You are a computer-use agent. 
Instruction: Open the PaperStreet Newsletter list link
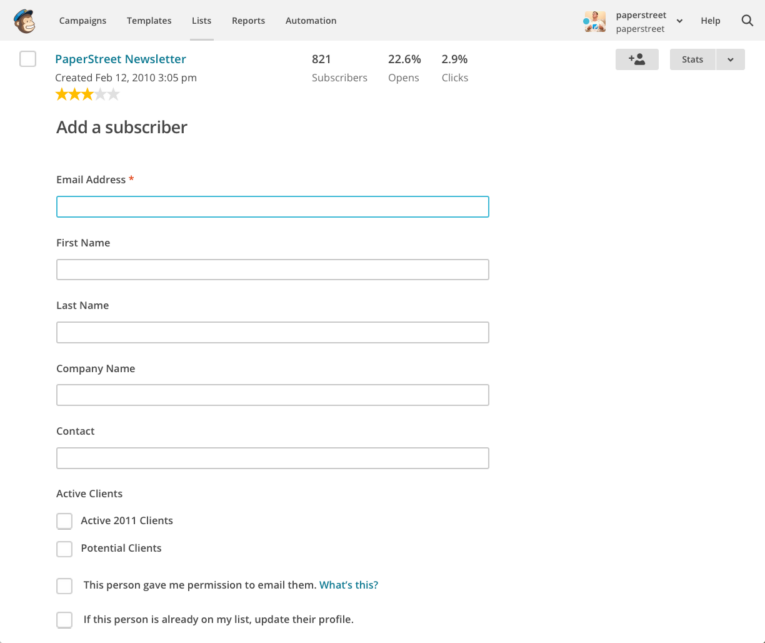pyautogui.click(x=121, y=59)
